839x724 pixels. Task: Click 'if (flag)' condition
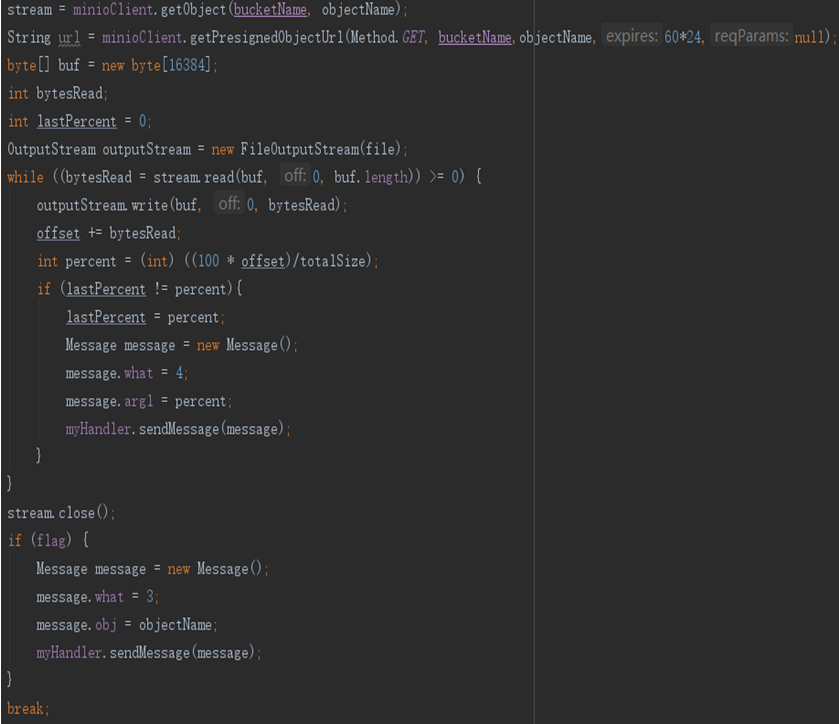(40, 540)
